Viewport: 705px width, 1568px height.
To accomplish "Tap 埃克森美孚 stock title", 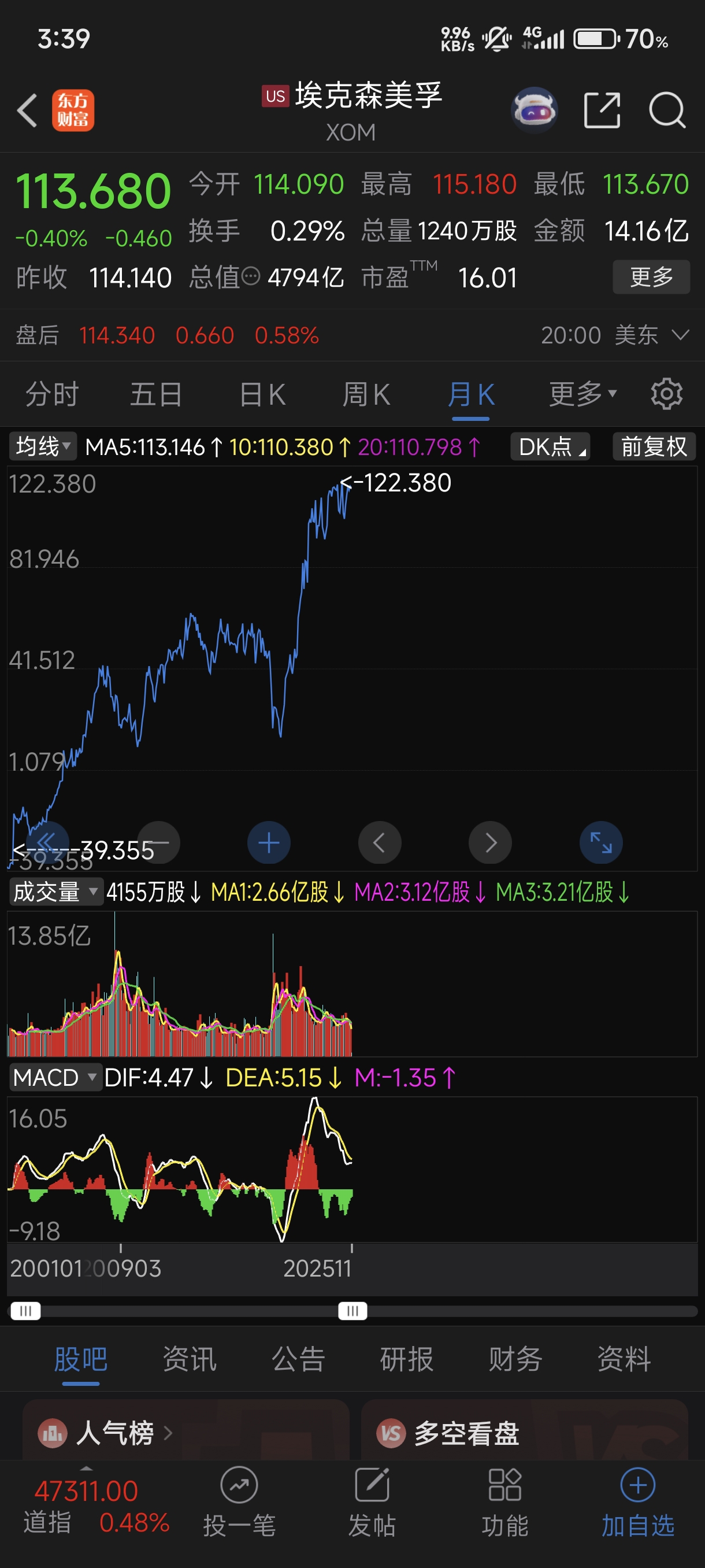I will (x=369, y=95).
